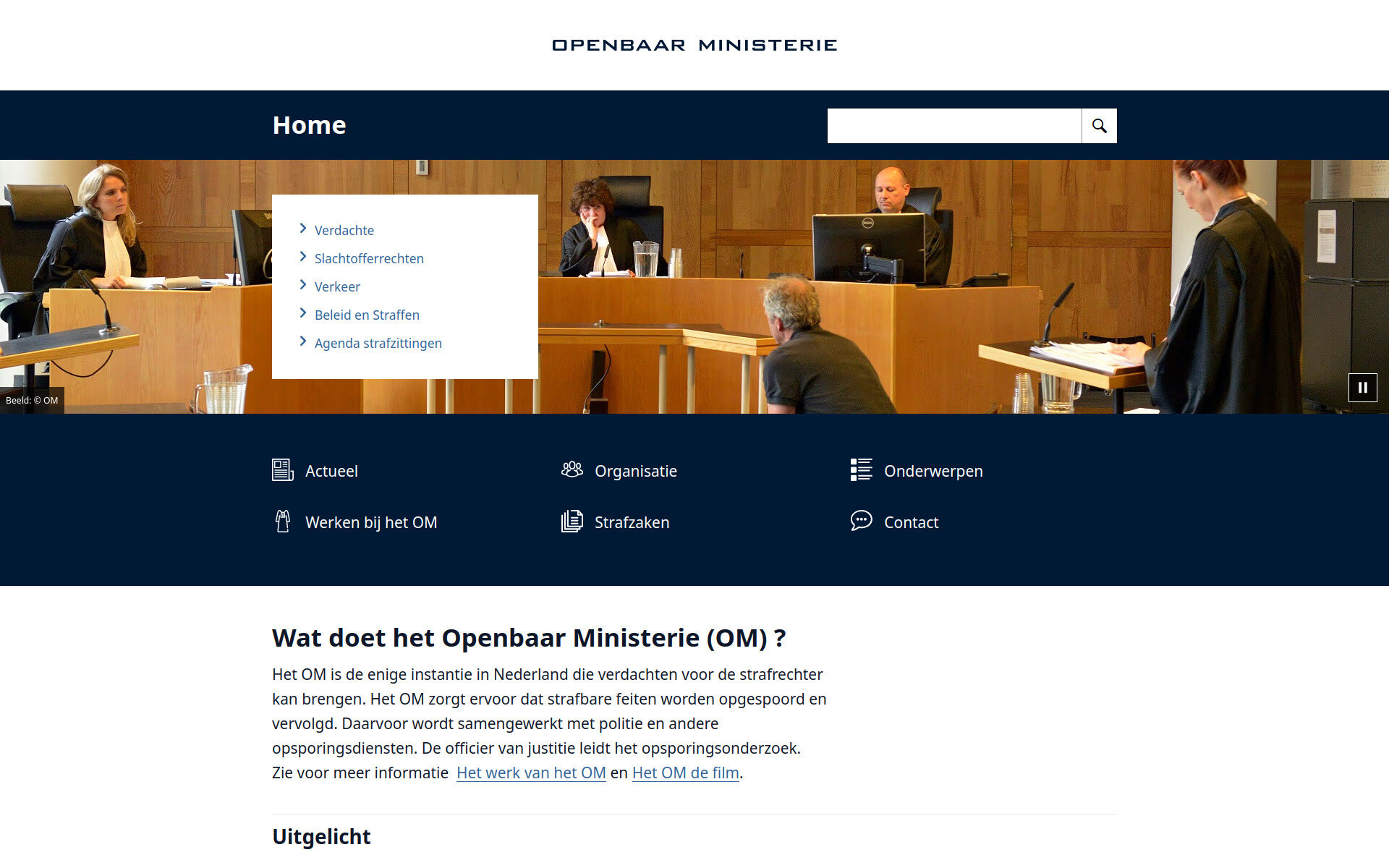Open the Strafzaken section
The width and height of the screenshot is (1389, 868).
point(632,522)
